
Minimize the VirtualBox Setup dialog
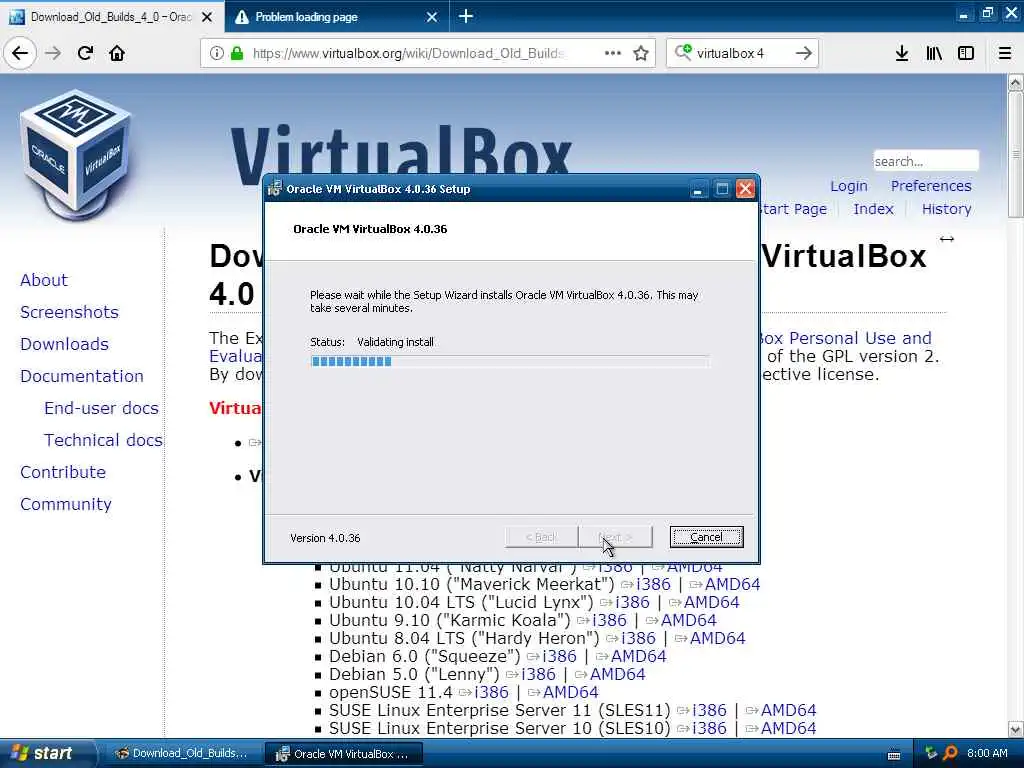698,189
